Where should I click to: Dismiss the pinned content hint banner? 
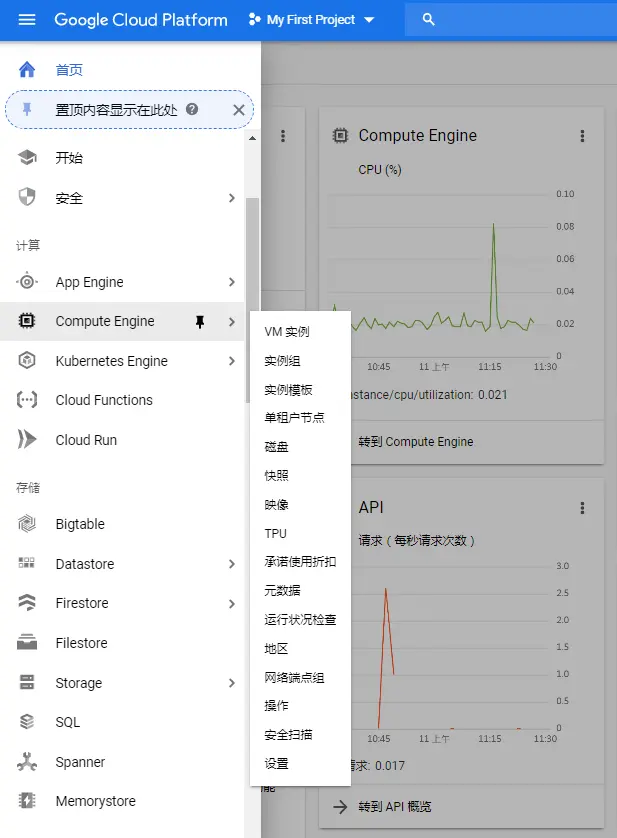(238, 110)
